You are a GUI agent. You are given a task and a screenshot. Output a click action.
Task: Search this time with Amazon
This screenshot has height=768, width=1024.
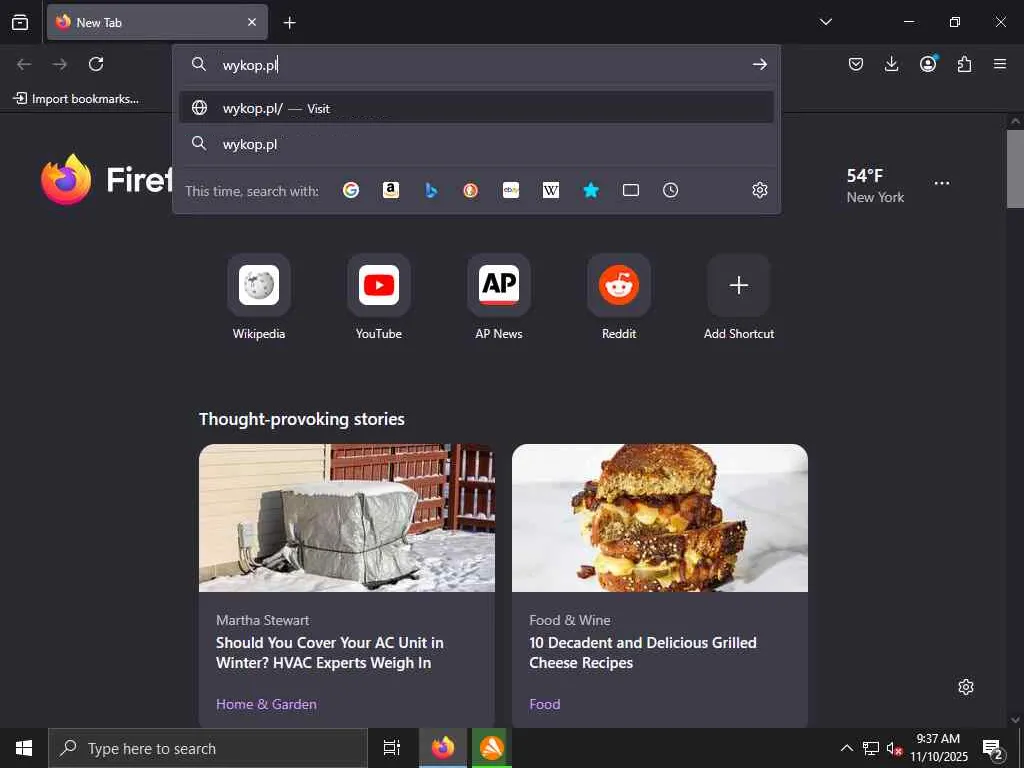pyautogui.click(x=391, y=190)
